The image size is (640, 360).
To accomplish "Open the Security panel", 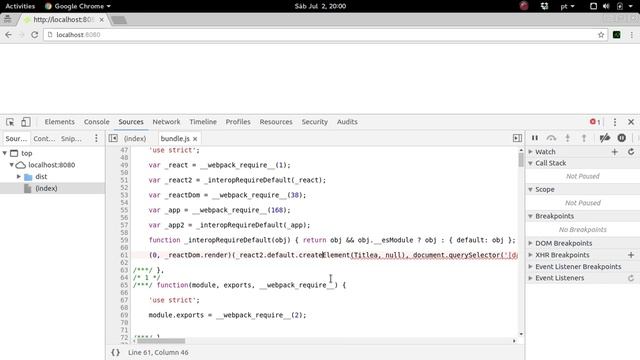I will tap(315, 122).
